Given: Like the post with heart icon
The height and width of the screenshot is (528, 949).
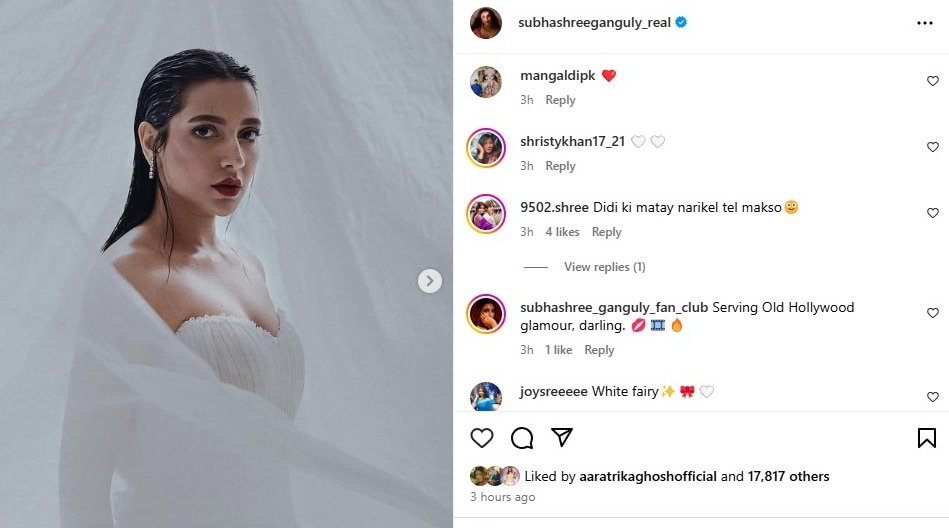Looking at the screenshot, I should pyautogui.click(x=482, y=438).
